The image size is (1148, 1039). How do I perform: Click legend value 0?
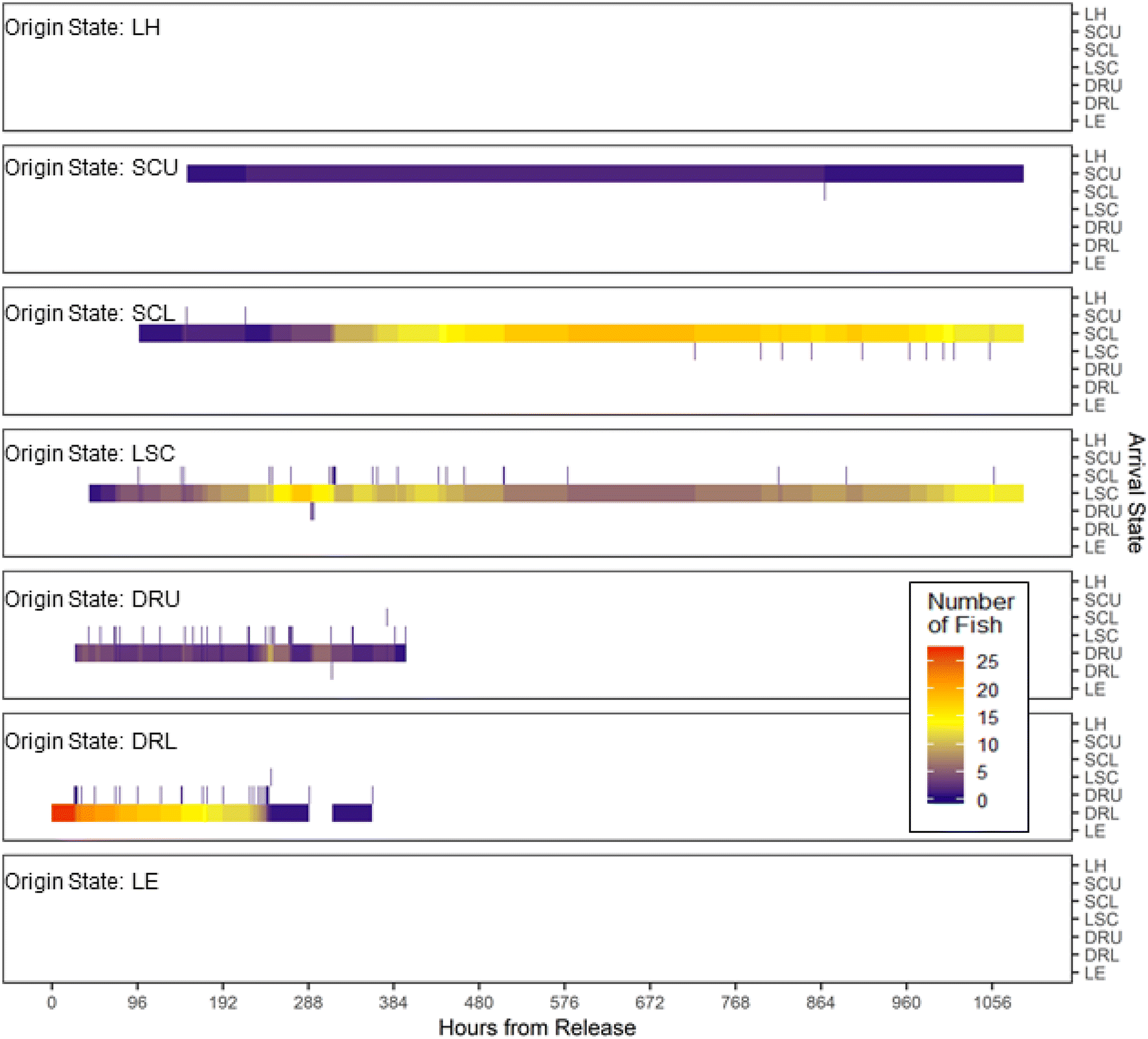(982, 801)
